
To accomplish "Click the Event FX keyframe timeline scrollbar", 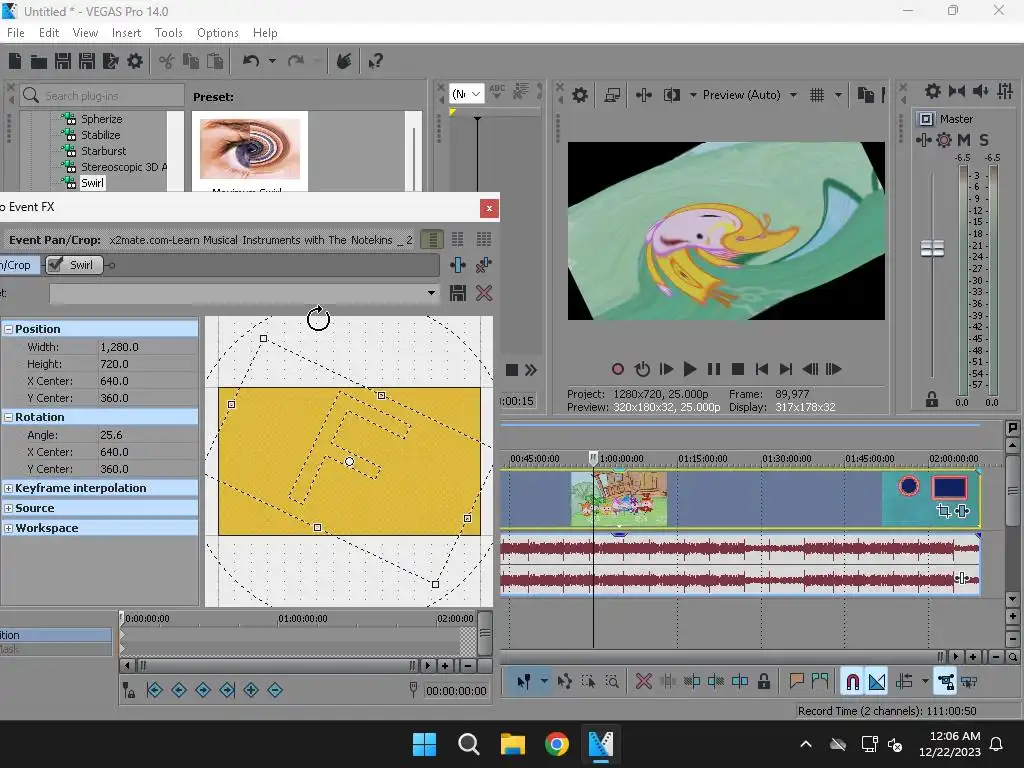I will pos(276,666).
